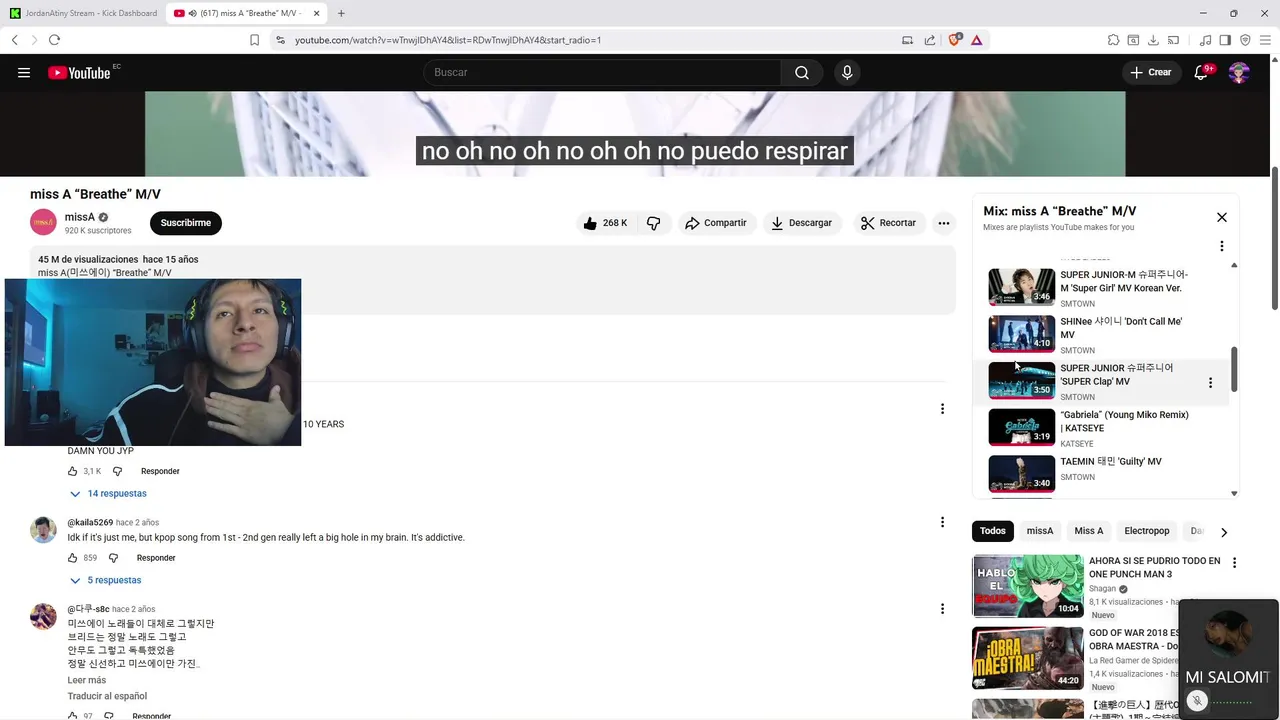Click the Crear create button
The width and height of the screenshot is (1280, 720).
point(1151,72)
